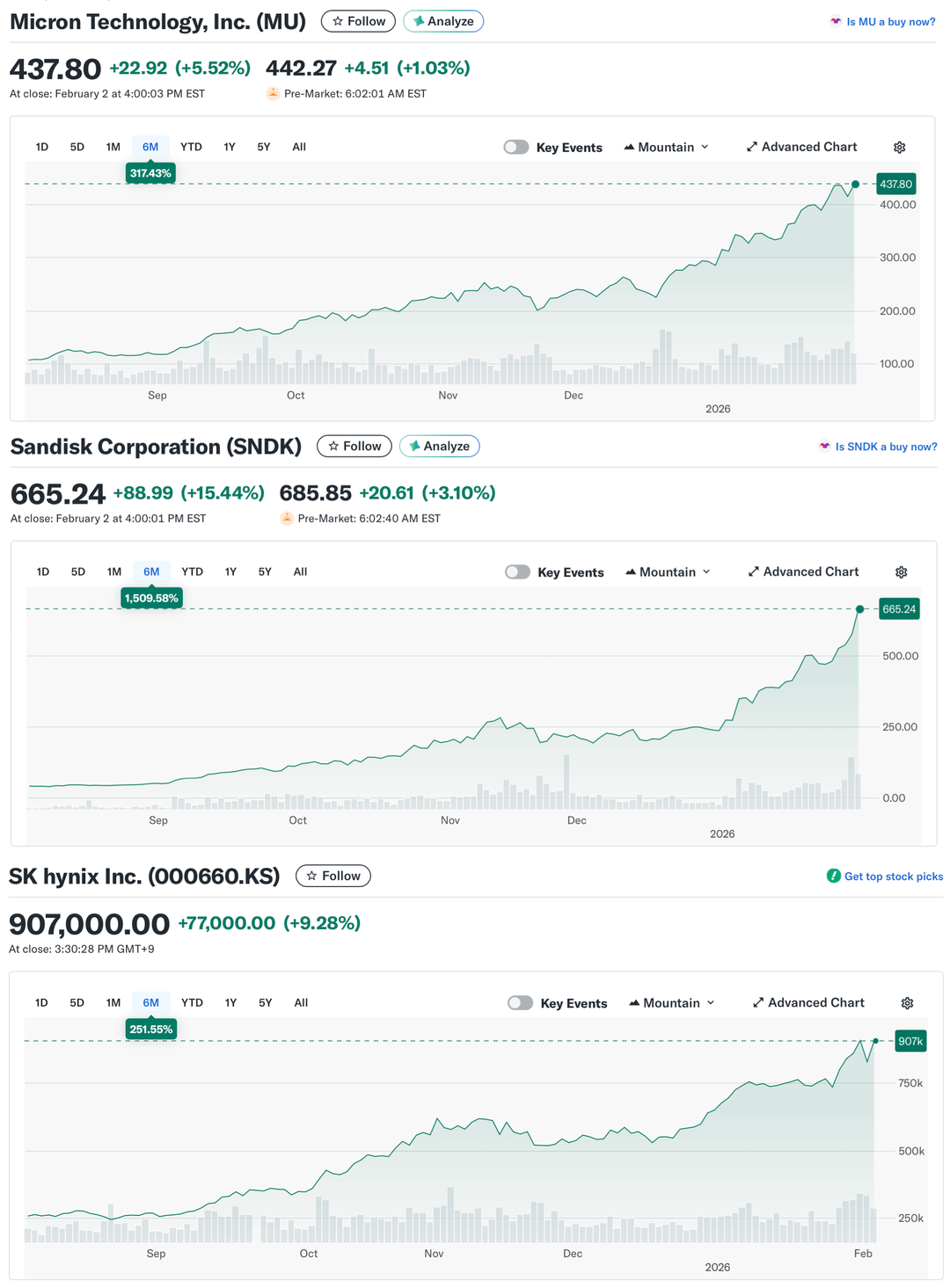This screenshot has height=1288, width=950.
Task: Click settings gear icon on Sandisk chart
Action: 901,572
